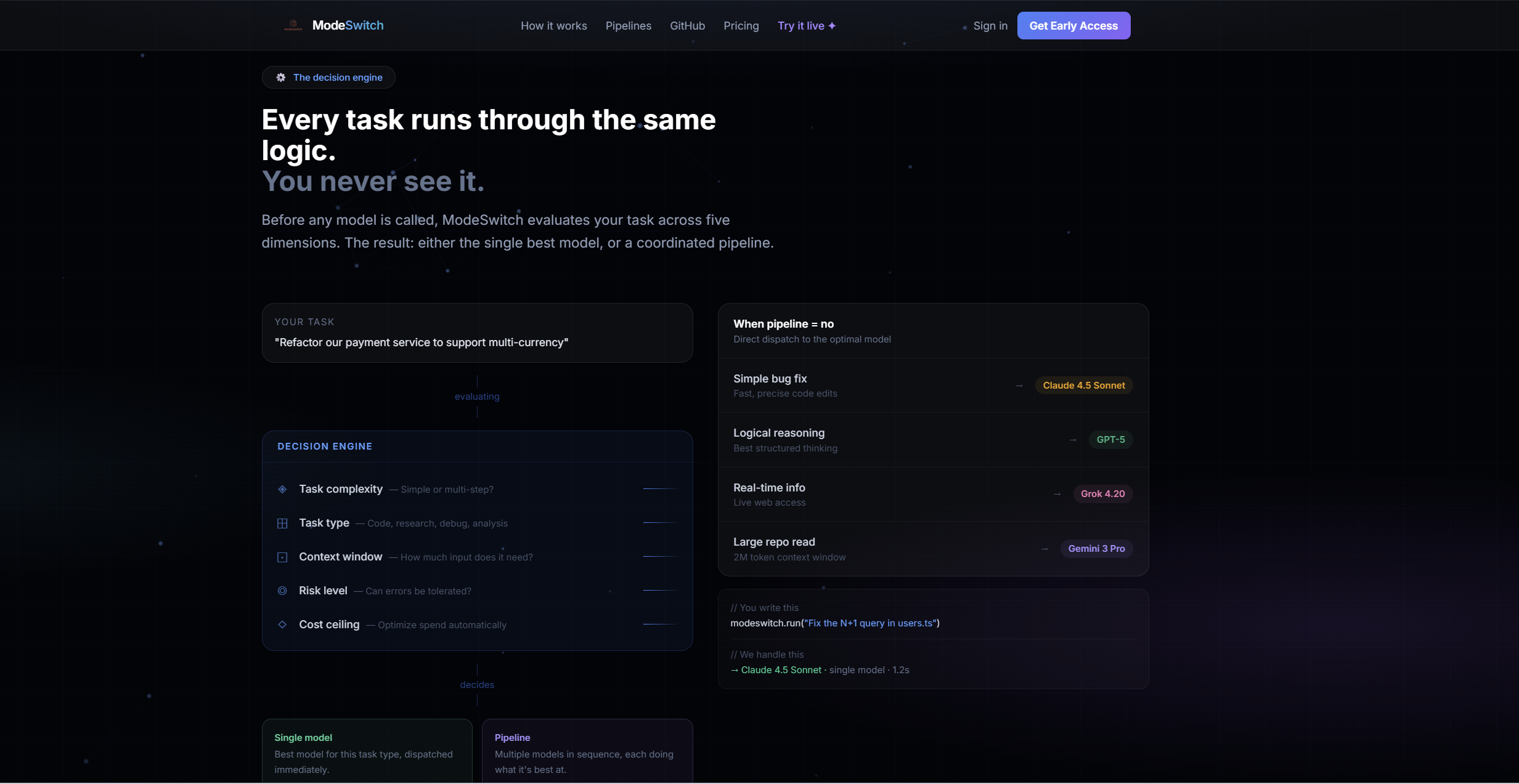This screenshot has height=784, width=1519.
Task: Select the Claude 4.5 Sonnet model badge
Action: click(1083, 386)
